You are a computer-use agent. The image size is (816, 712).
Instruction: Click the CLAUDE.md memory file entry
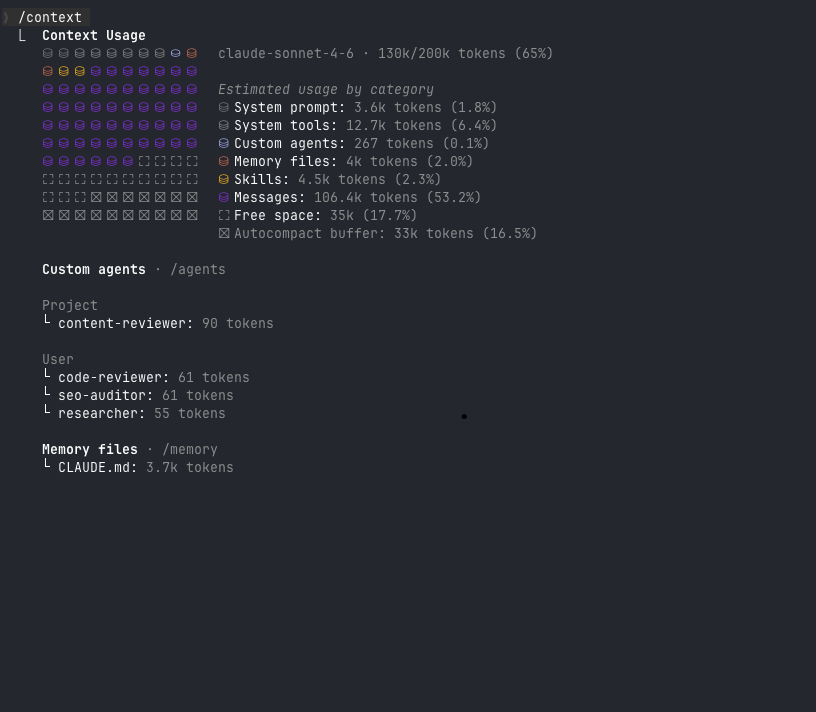click(97, 468)
